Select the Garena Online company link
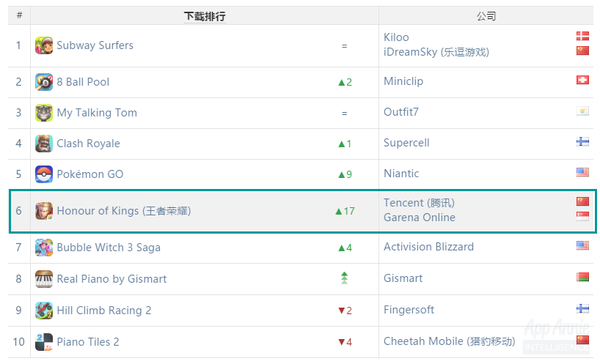600x364 pixels. (x=419, y=217)
